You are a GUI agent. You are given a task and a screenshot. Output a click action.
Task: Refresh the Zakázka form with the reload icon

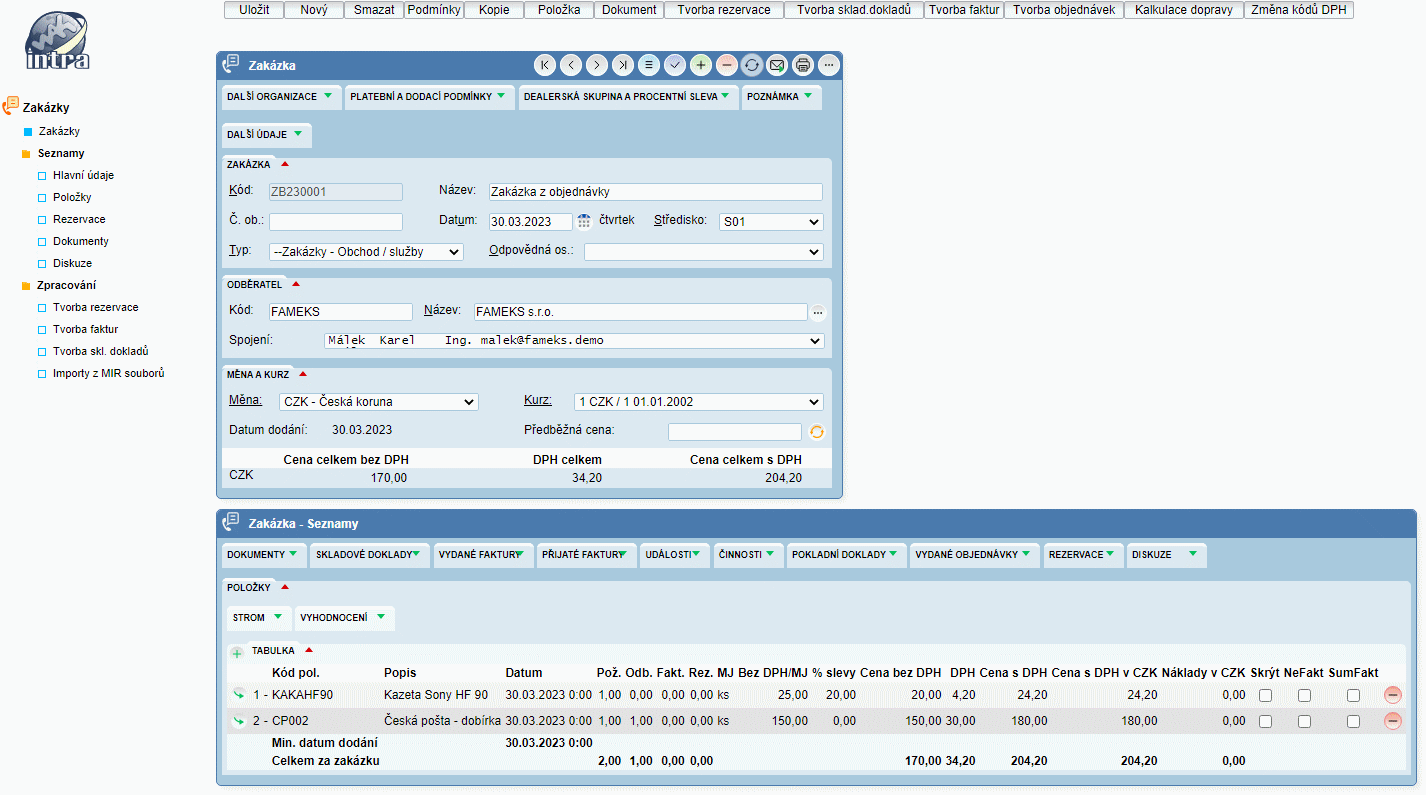point(752,65)
